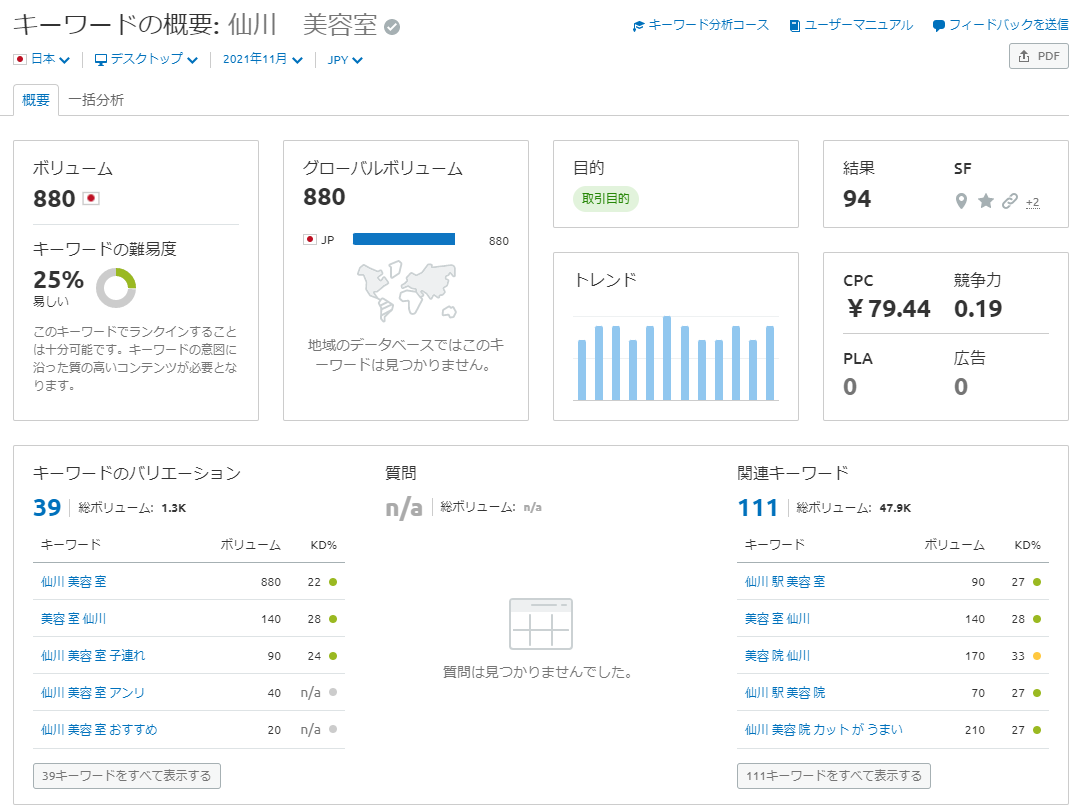Open the 2021年11月 date dropdown
1075x811 pixels.
pos(263,60)
